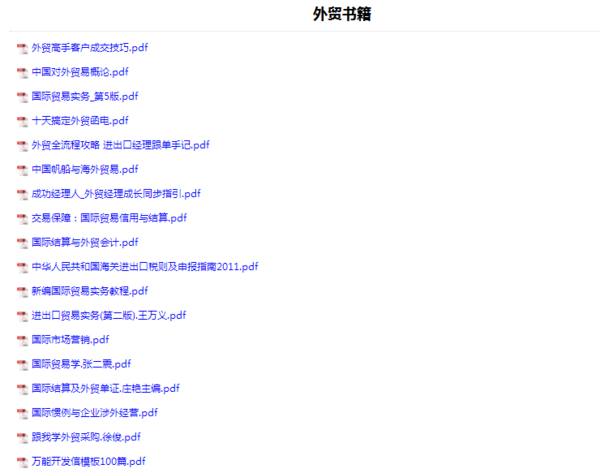The image size is (600, 473).
Task: Open 中国对外贸易概论.pdf link
Action: (x=80, y=72)
